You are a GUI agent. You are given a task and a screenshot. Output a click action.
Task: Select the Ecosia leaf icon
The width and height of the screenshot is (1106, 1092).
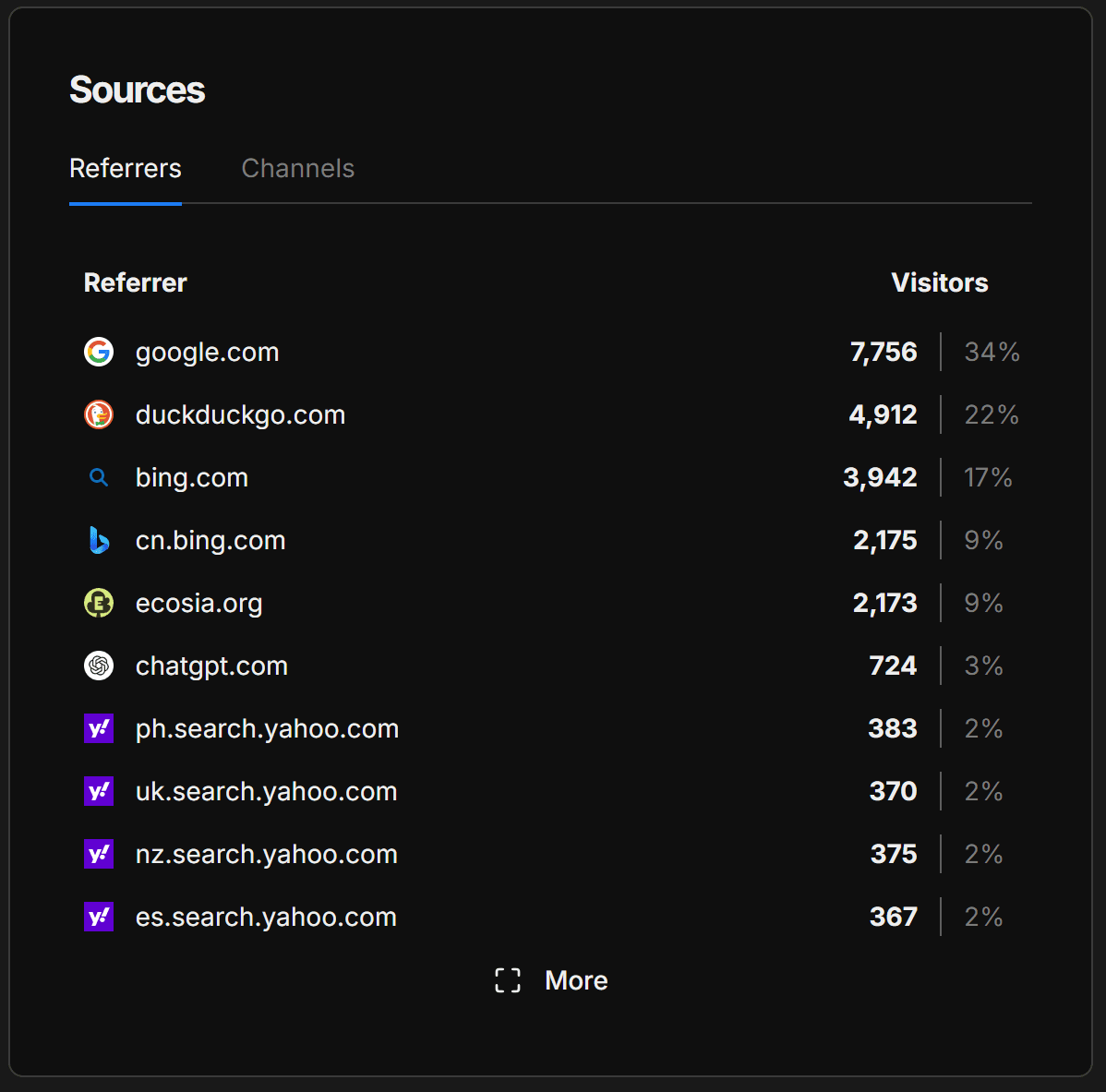click(x=99, y=603)
